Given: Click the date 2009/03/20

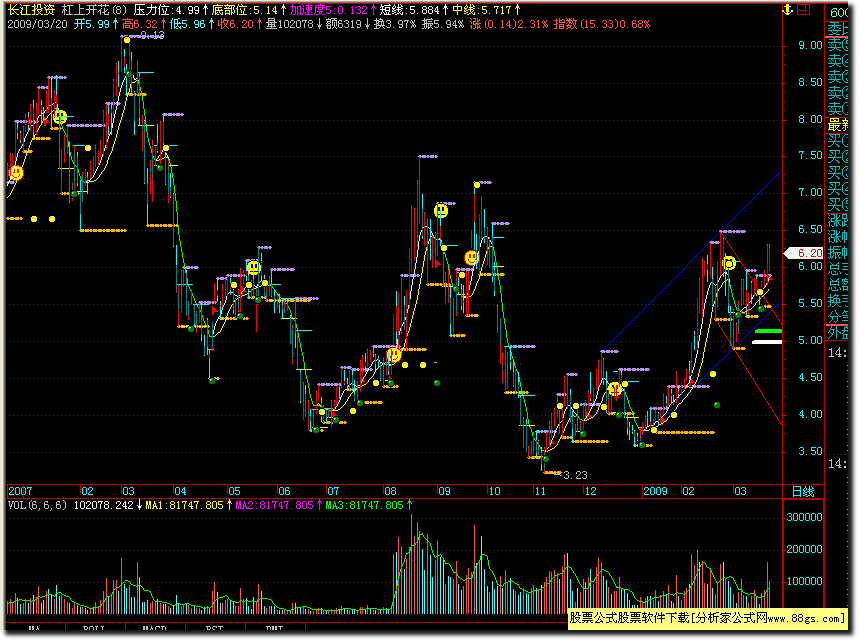Looking at the screenshot, I should click(37, 24).
